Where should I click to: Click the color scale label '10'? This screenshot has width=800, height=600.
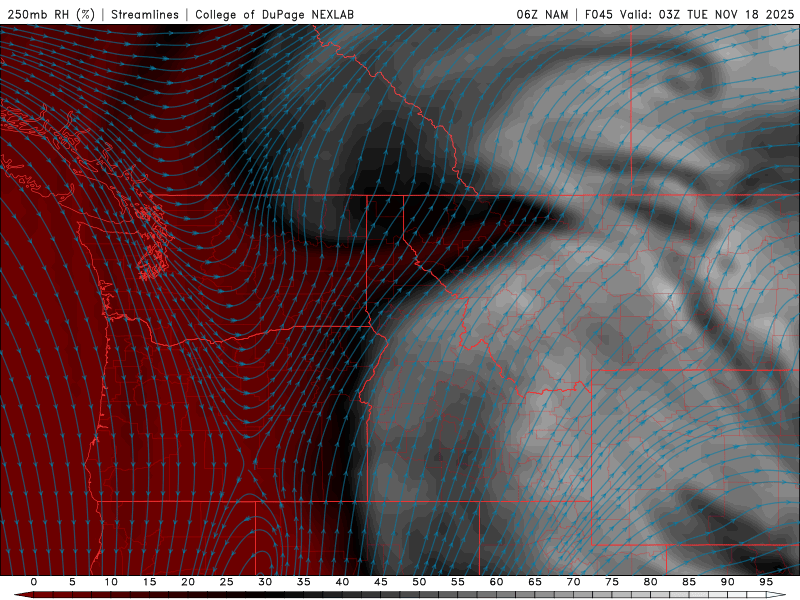point(111,582)
